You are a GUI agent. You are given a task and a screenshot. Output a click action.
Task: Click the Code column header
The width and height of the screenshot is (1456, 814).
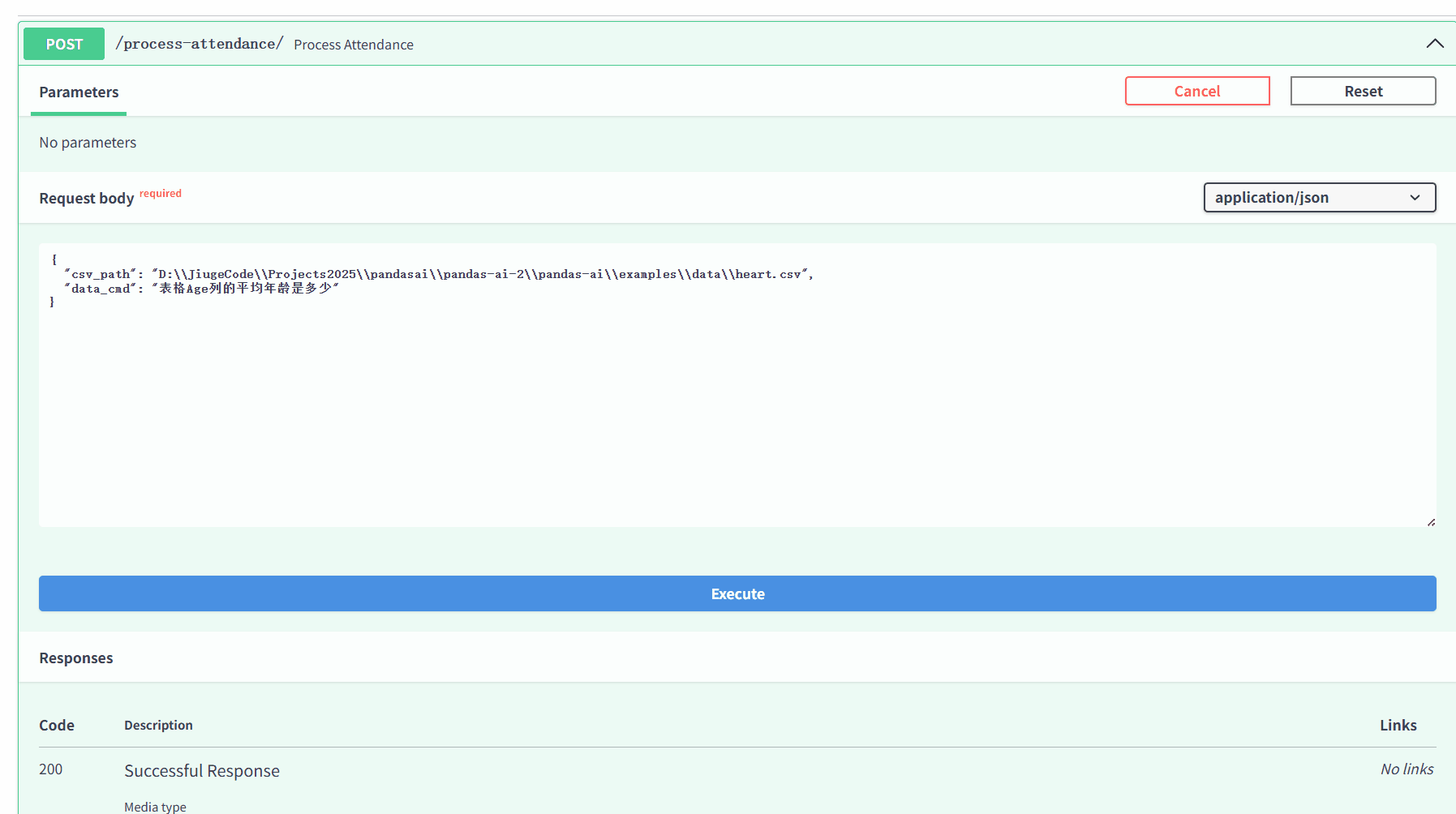57,725
